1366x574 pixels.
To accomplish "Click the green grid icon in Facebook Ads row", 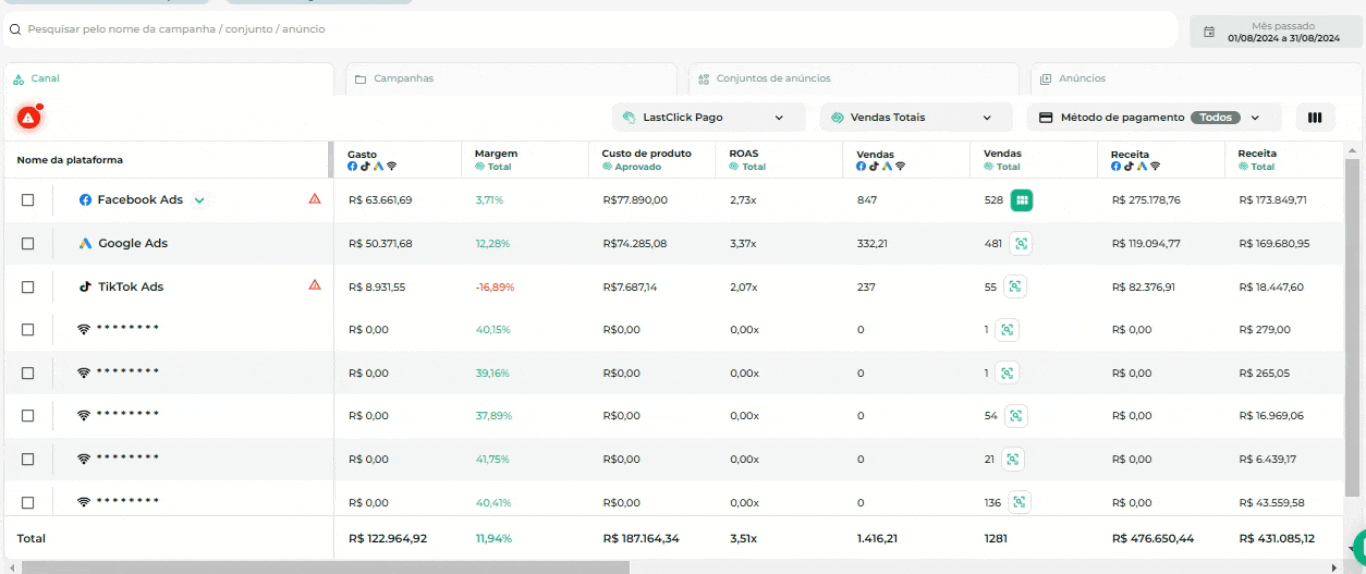I will point(1021,200).
